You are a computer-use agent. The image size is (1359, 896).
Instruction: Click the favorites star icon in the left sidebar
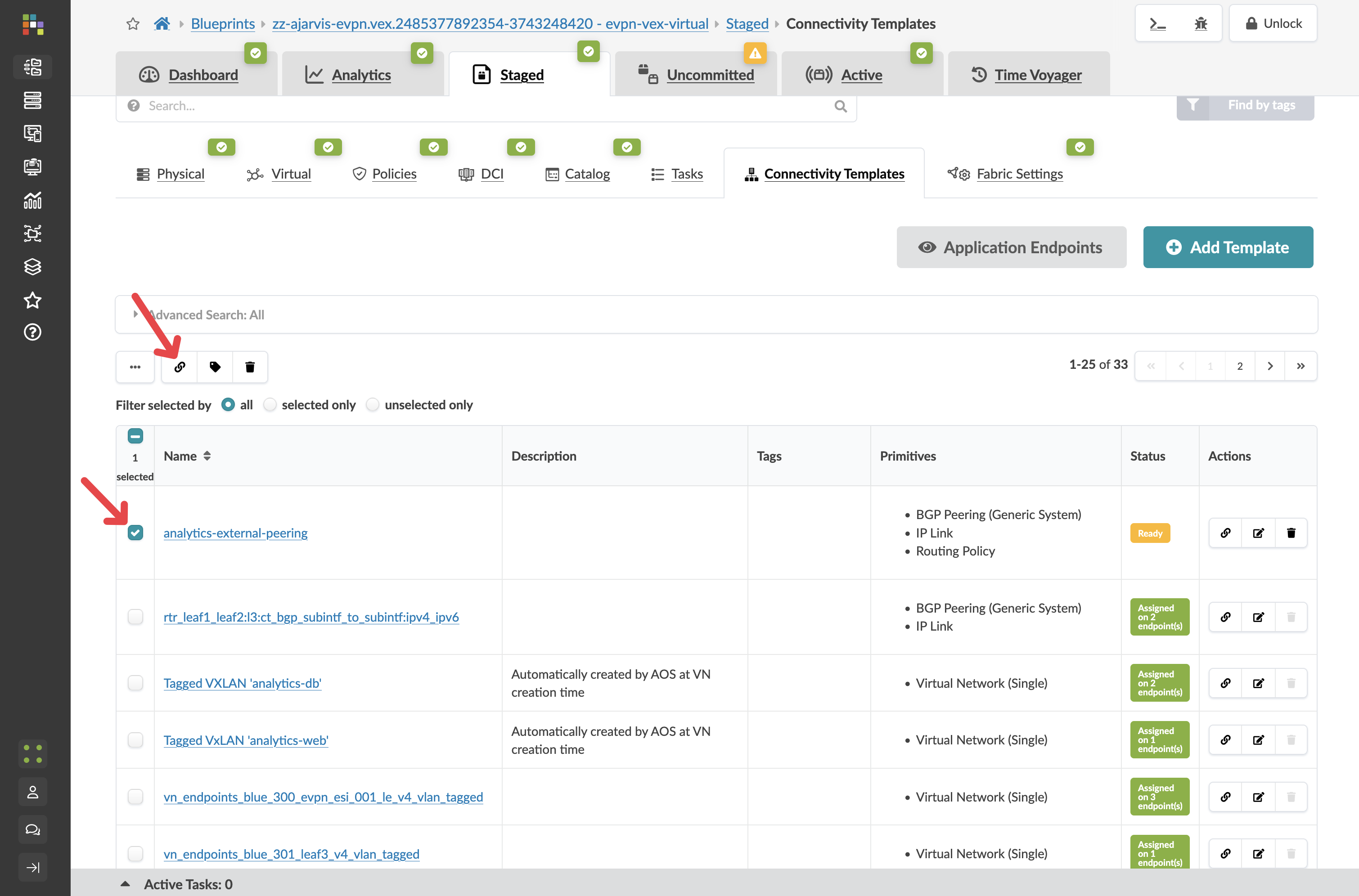32,300
